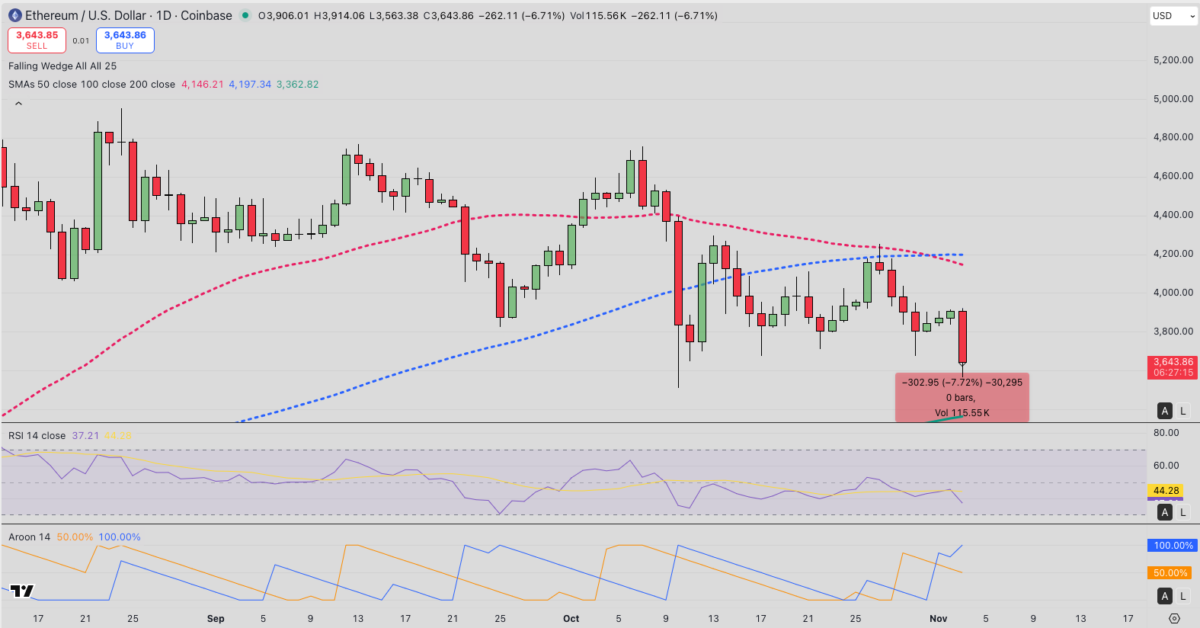Click the red current-price label on the axis
1200x628 pixels.
pos(1170,365)
